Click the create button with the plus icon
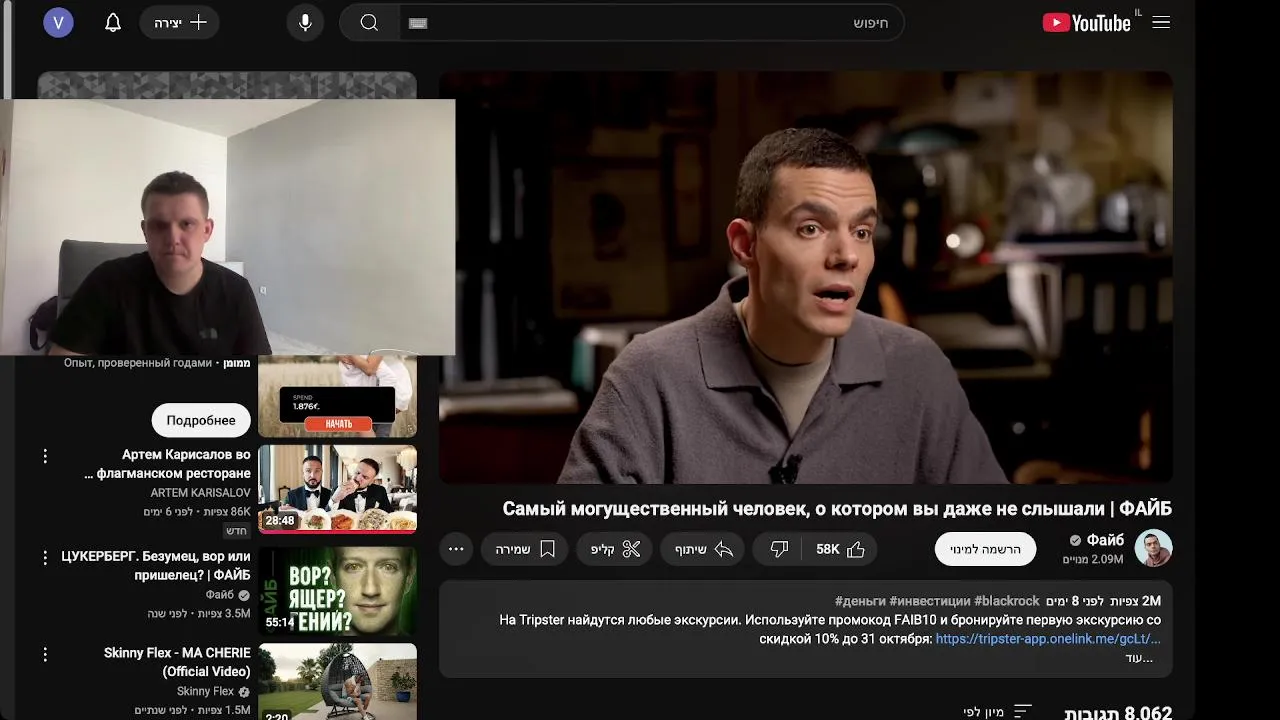 (180, 22)
